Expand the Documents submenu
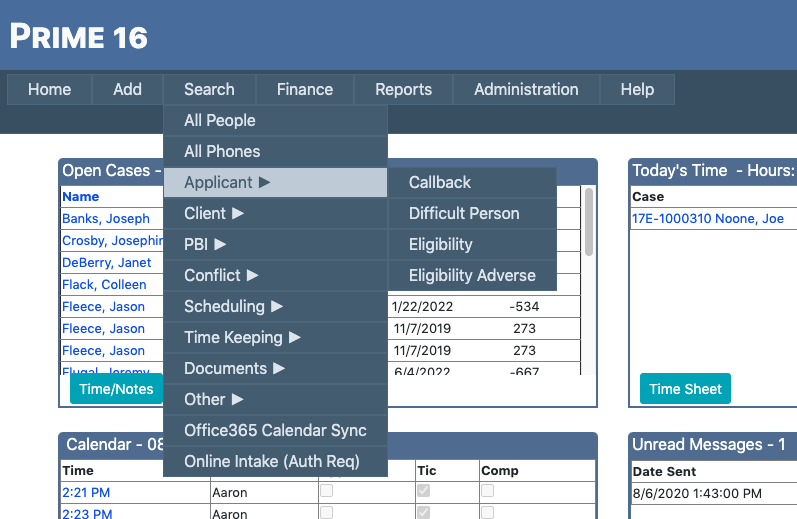 point(275,369)
